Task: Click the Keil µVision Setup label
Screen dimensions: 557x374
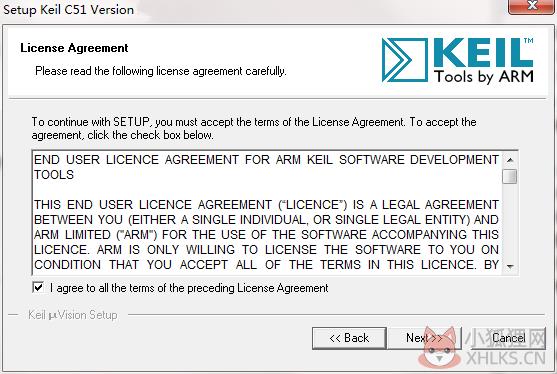Action: (x=72, y=315)
